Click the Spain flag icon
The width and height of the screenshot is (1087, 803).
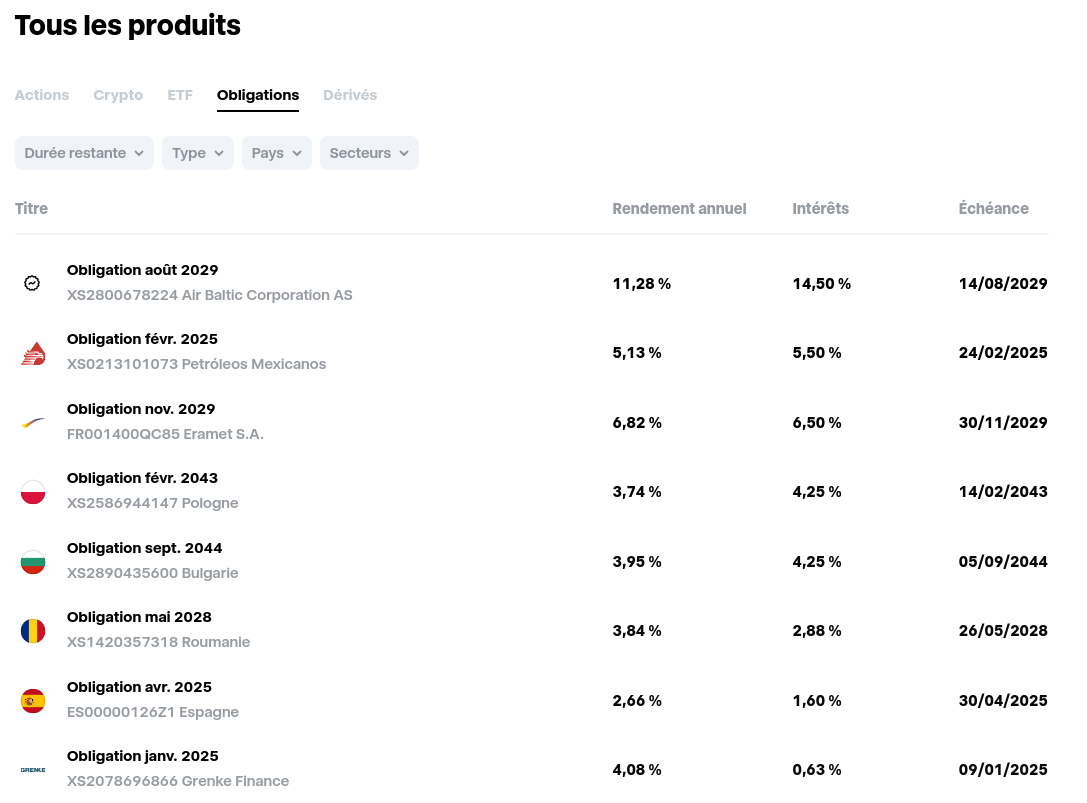coord(32,700)
